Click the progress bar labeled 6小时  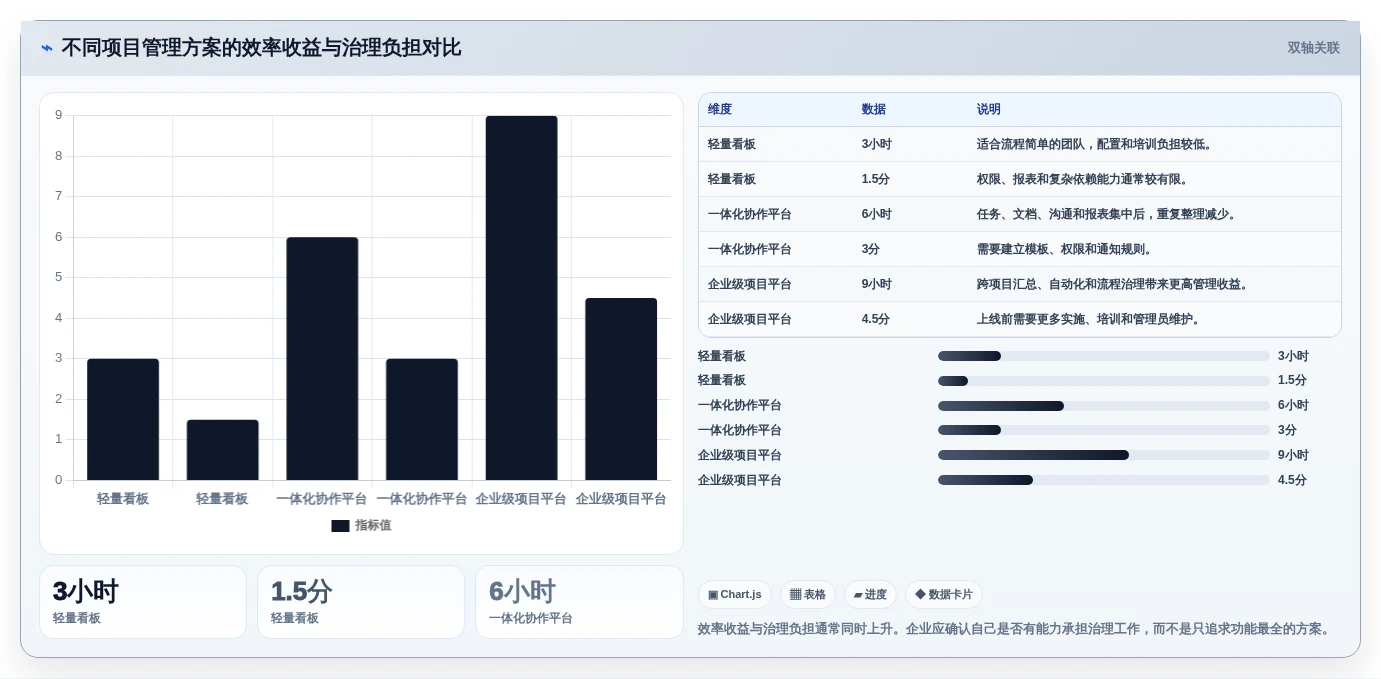point(1104,406)
